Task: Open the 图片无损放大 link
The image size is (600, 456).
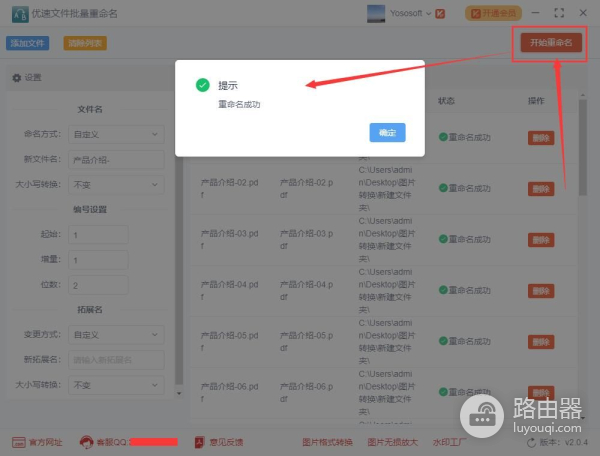Action: coord(393,443)
